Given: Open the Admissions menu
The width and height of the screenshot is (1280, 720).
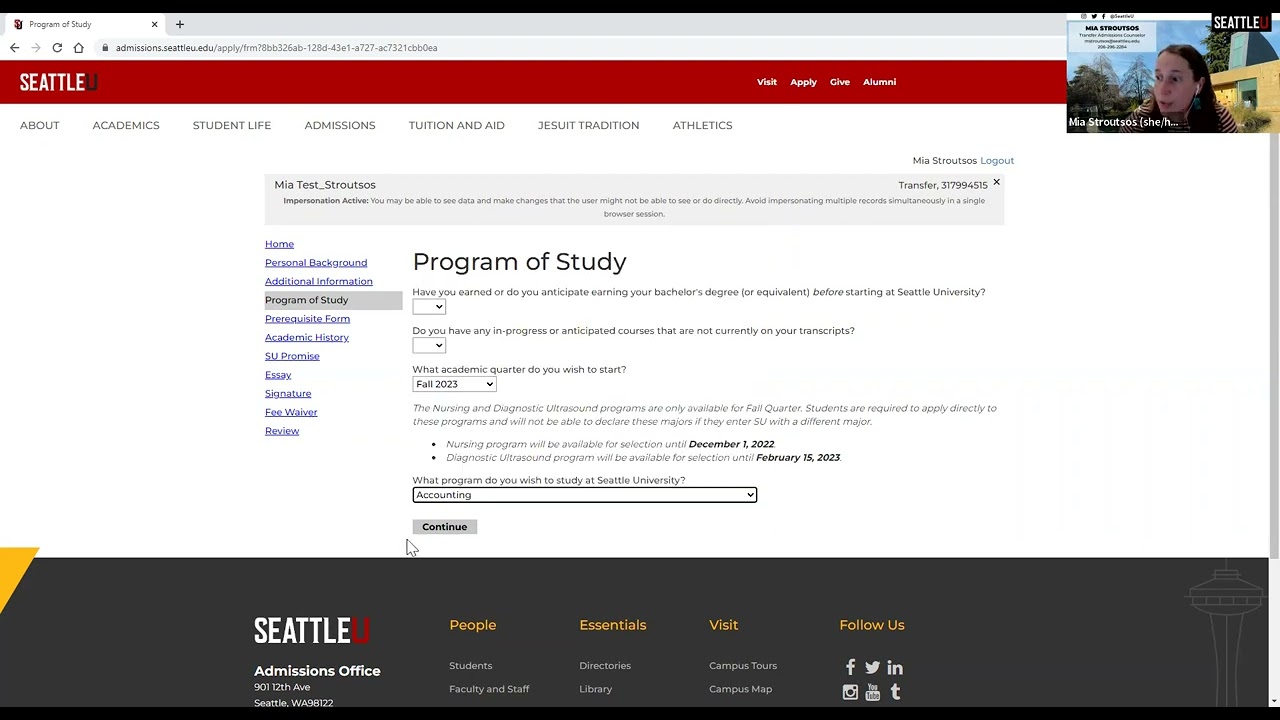Looking at the screenshot, I should pyautogui.click(x=340, y=125).
